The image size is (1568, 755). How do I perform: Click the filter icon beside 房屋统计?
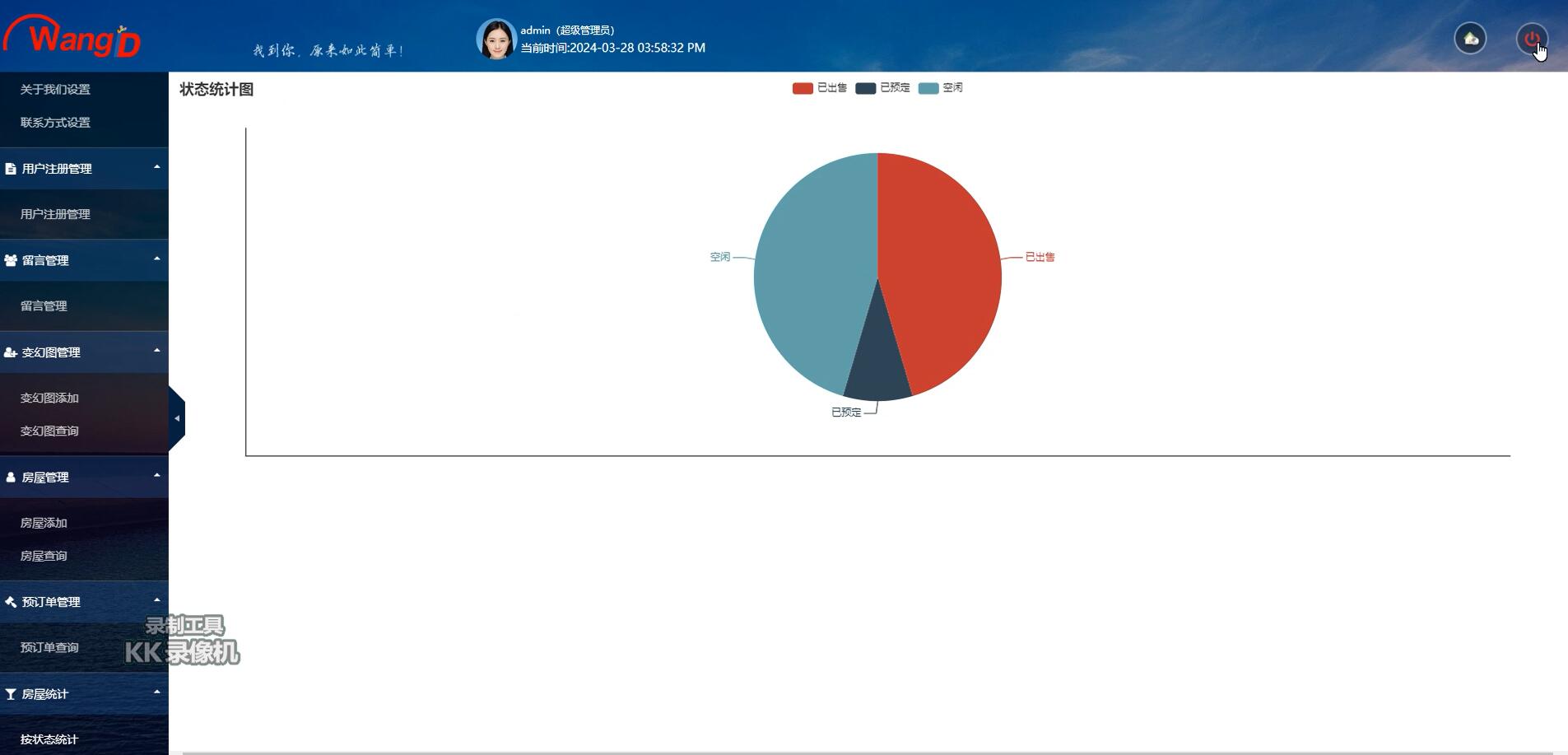[x=11, y=694]
